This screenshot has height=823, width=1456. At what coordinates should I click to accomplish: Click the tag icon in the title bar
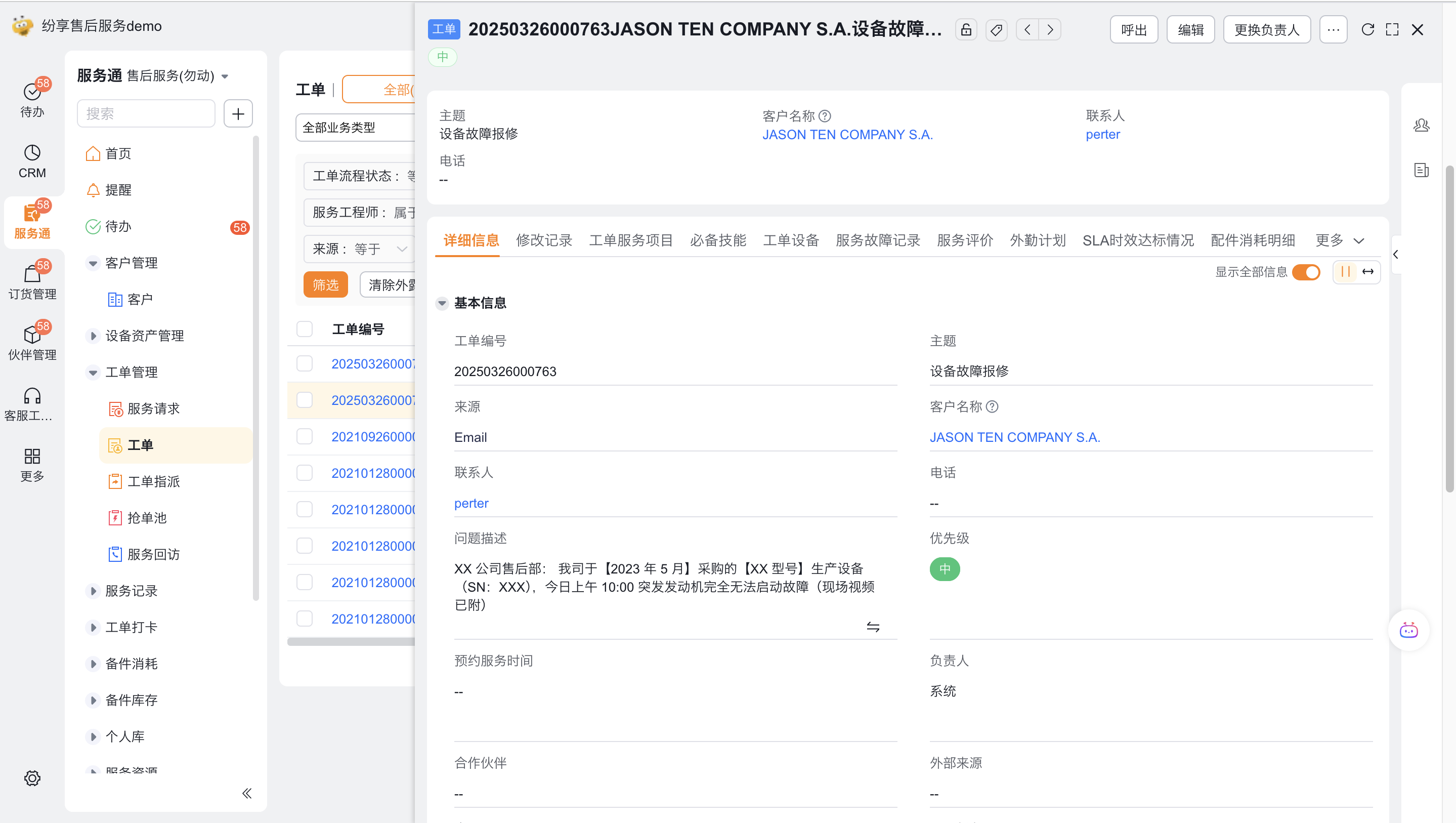(x=996, y=29)
